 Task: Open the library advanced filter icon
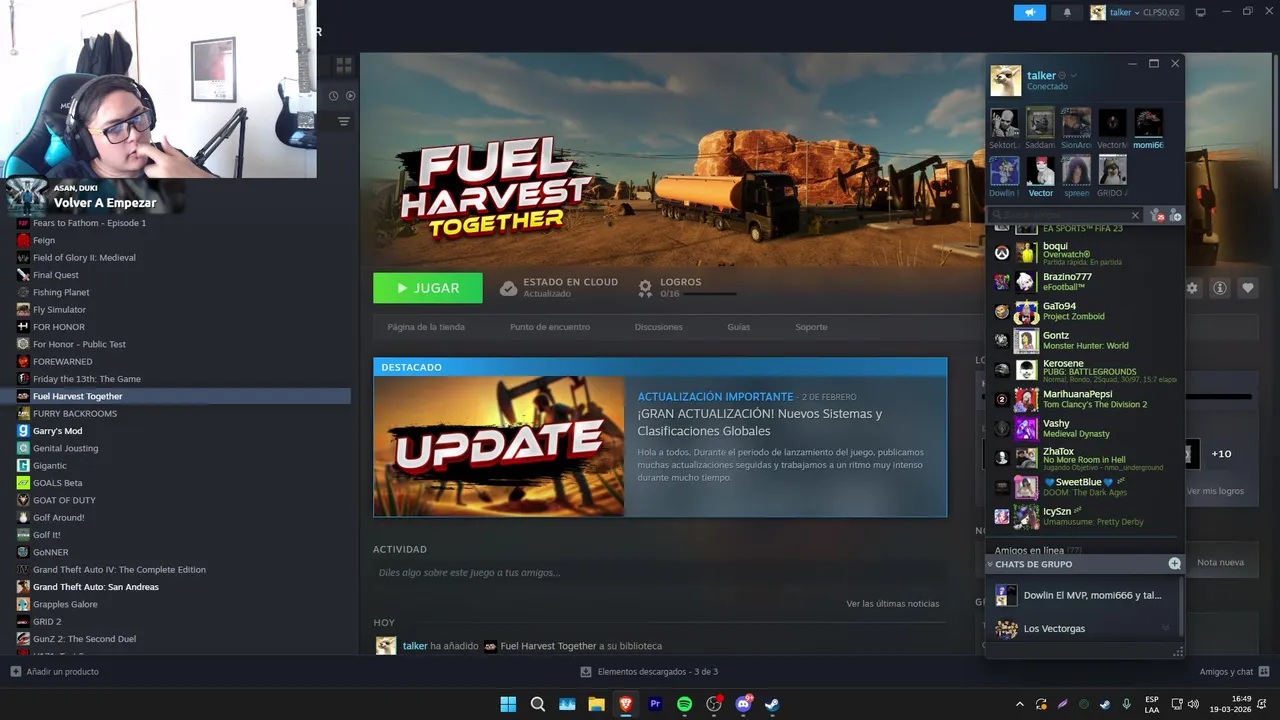tap(344, 121)
